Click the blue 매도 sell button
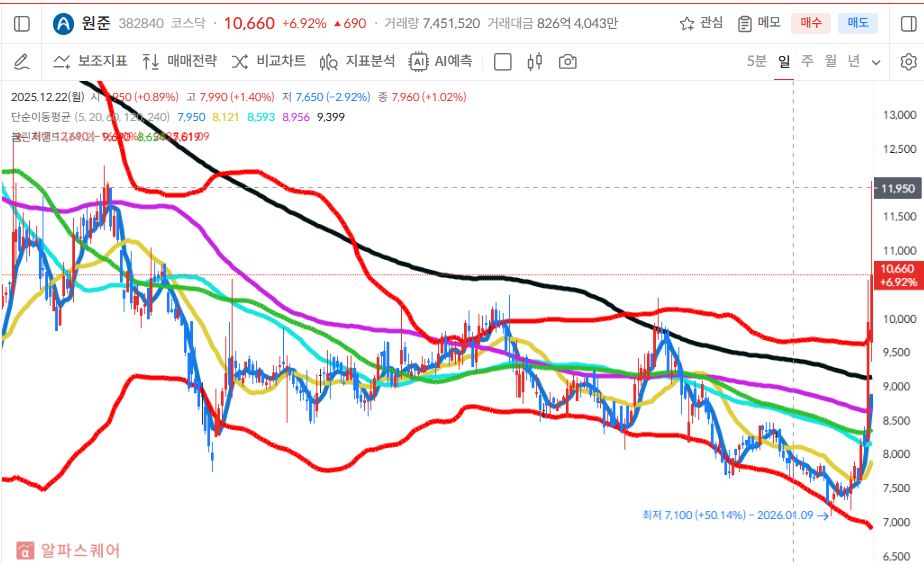924x565 pixels. pos(857,23)
